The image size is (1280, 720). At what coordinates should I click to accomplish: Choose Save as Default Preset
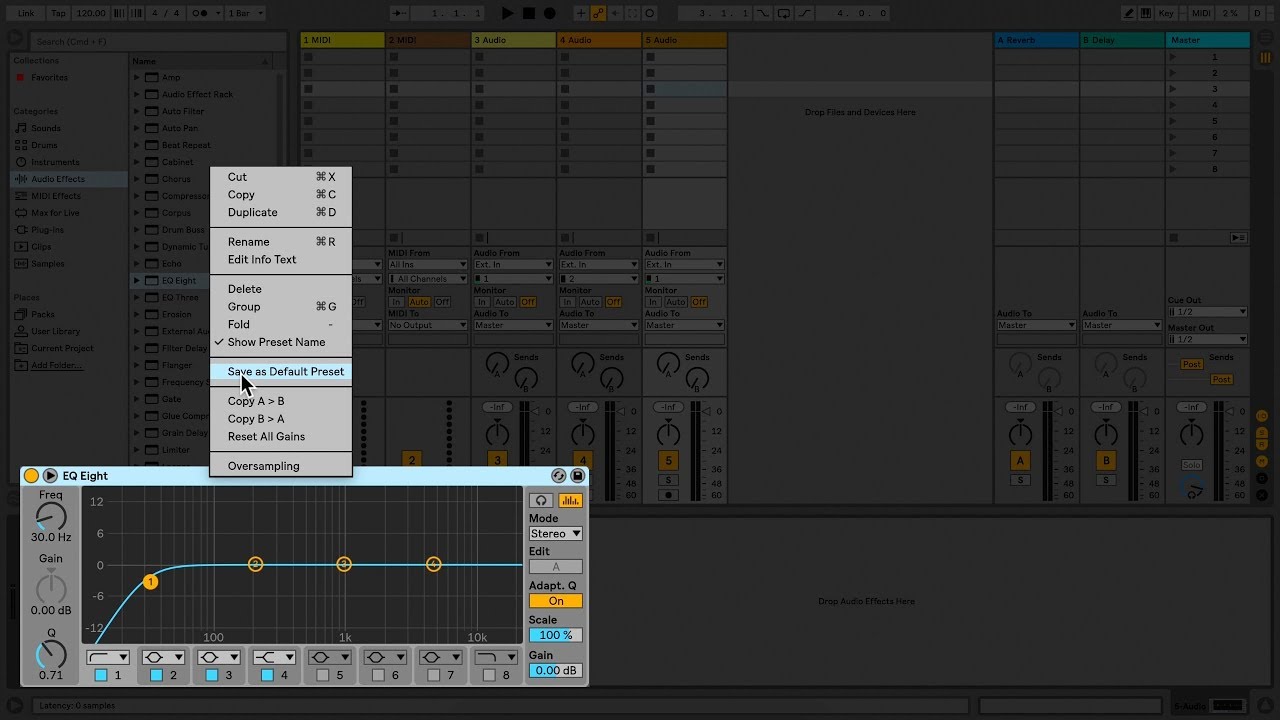click(x=281, y=372)
